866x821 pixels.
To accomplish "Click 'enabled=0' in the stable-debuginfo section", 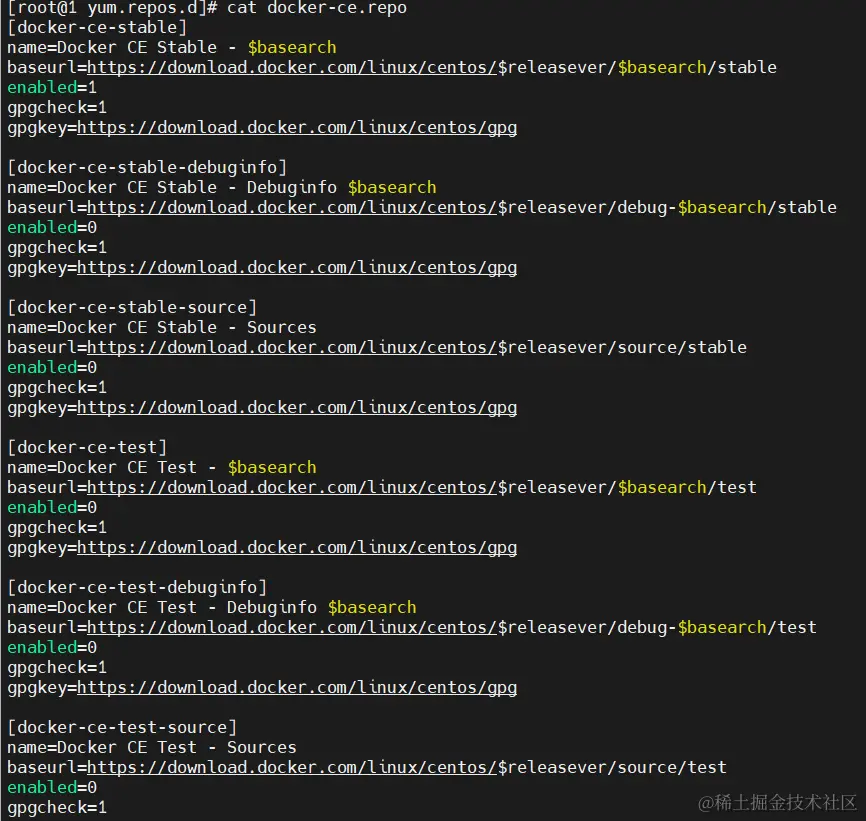I will coord(52,227).
